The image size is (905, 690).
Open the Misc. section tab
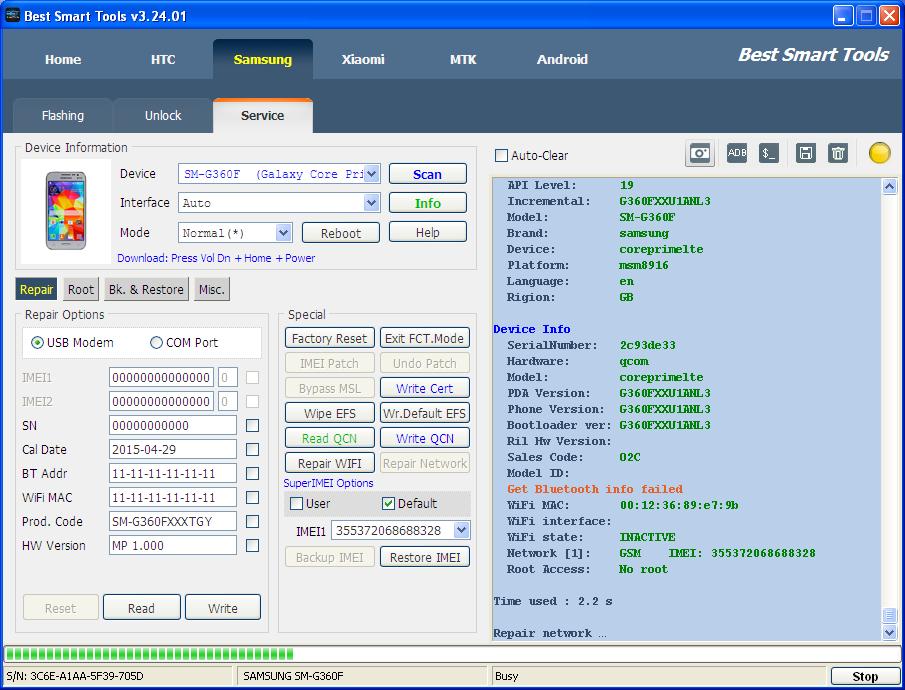tap(212, 289)
